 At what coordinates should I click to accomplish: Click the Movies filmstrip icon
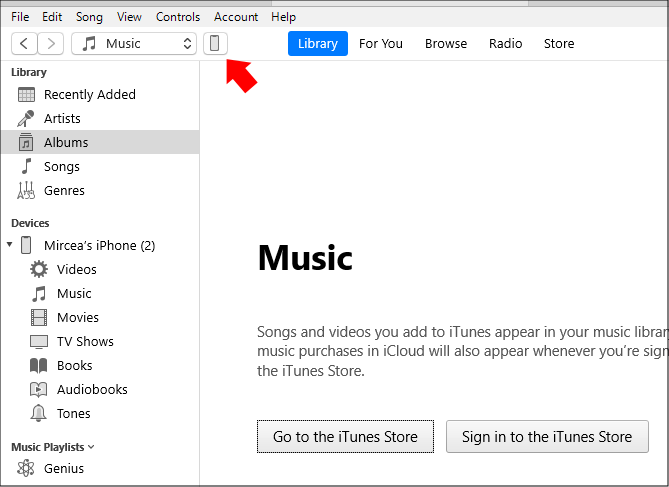pyautogui.click(x=39, y=318)
